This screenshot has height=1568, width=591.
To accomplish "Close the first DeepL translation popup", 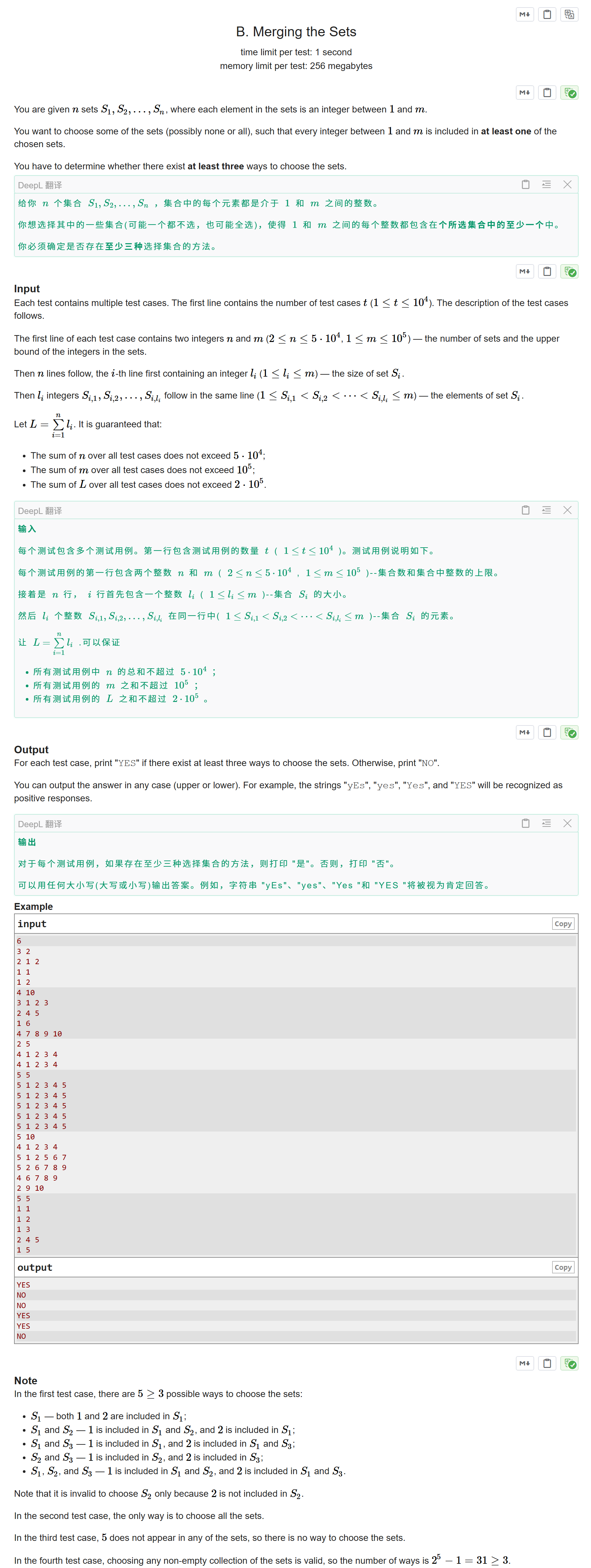I will [568, 184].
